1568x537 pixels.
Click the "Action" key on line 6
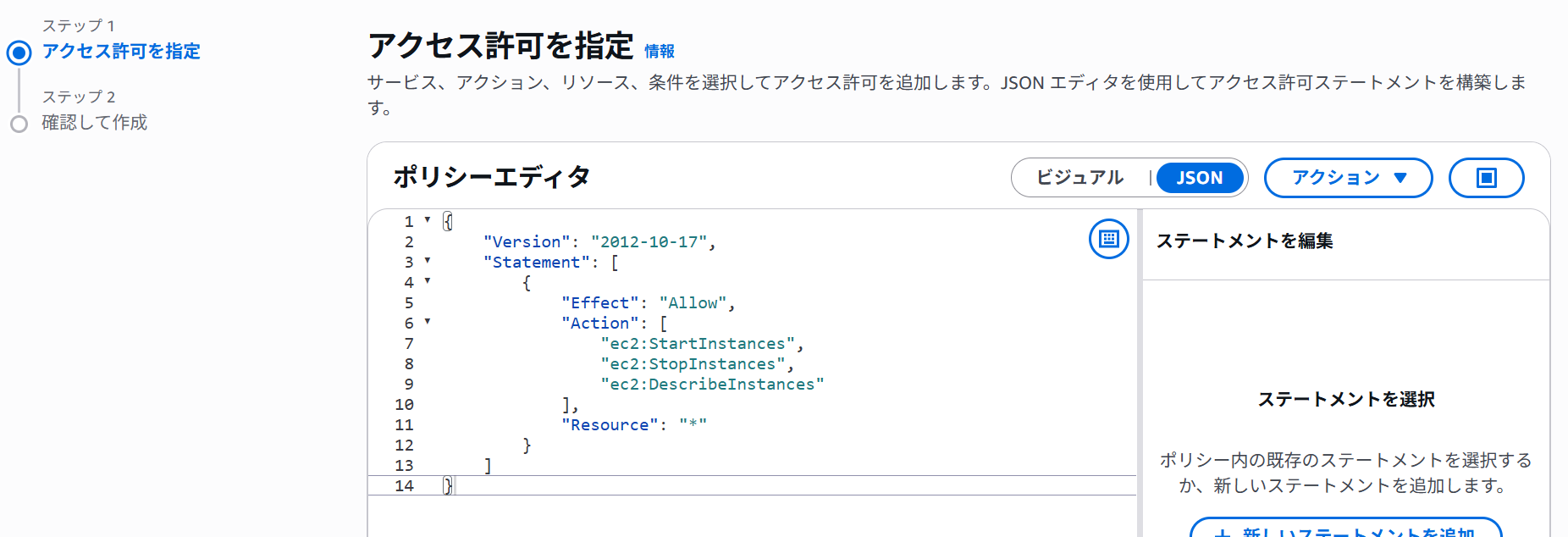click(x=599, y=324)
